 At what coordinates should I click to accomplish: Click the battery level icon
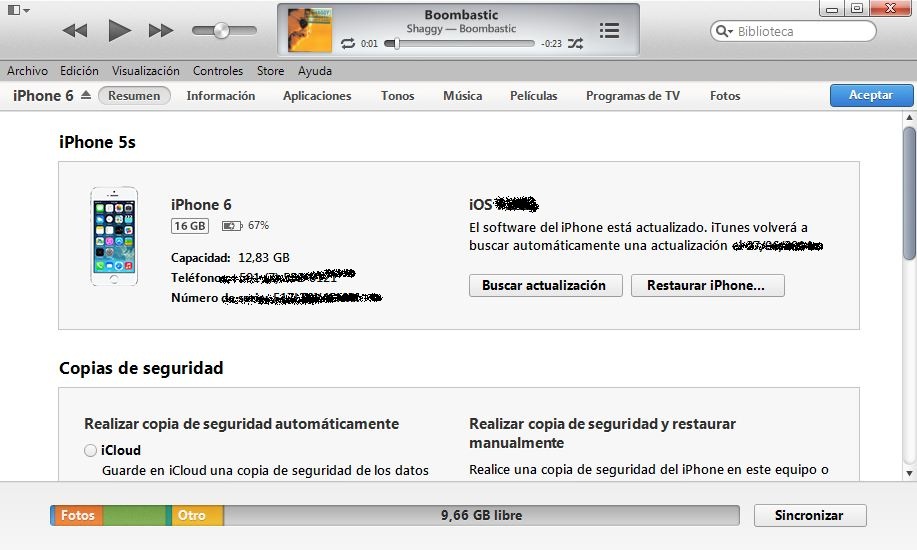coord(232,226)
